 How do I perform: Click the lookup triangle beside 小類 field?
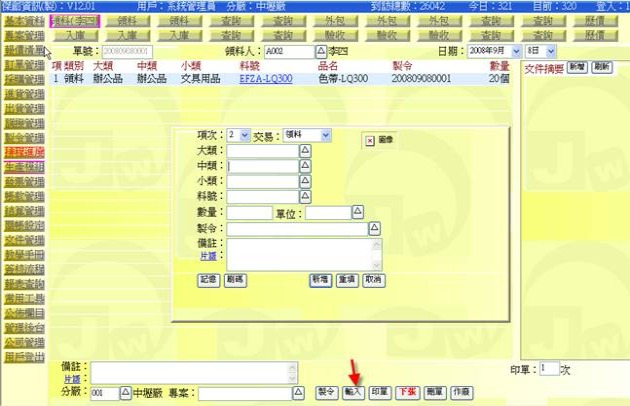[x=306, y=182]
